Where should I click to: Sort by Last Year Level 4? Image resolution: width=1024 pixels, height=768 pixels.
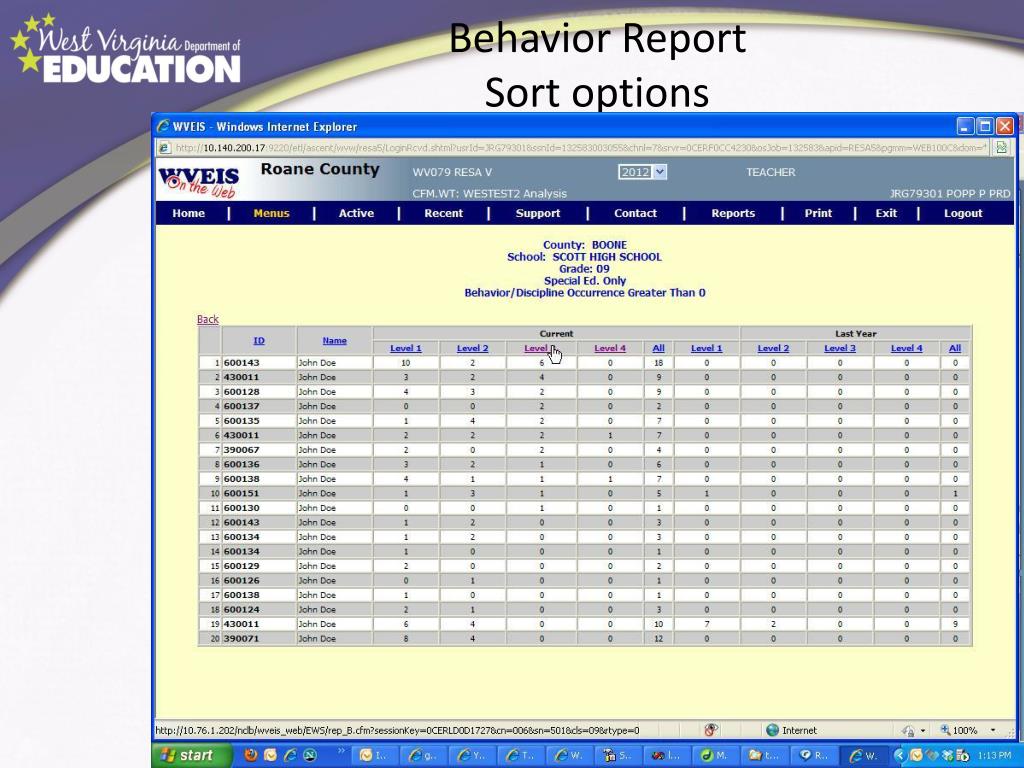coord(906,349)
